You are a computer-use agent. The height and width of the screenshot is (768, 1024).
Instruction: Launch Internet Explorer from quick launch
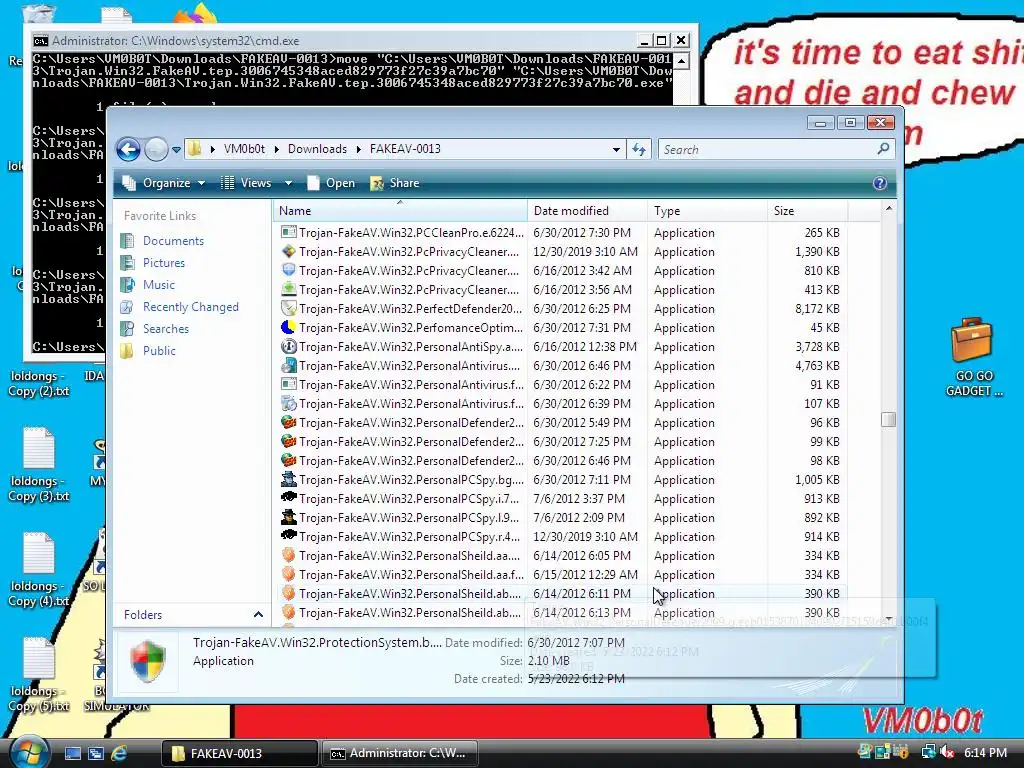119,753
